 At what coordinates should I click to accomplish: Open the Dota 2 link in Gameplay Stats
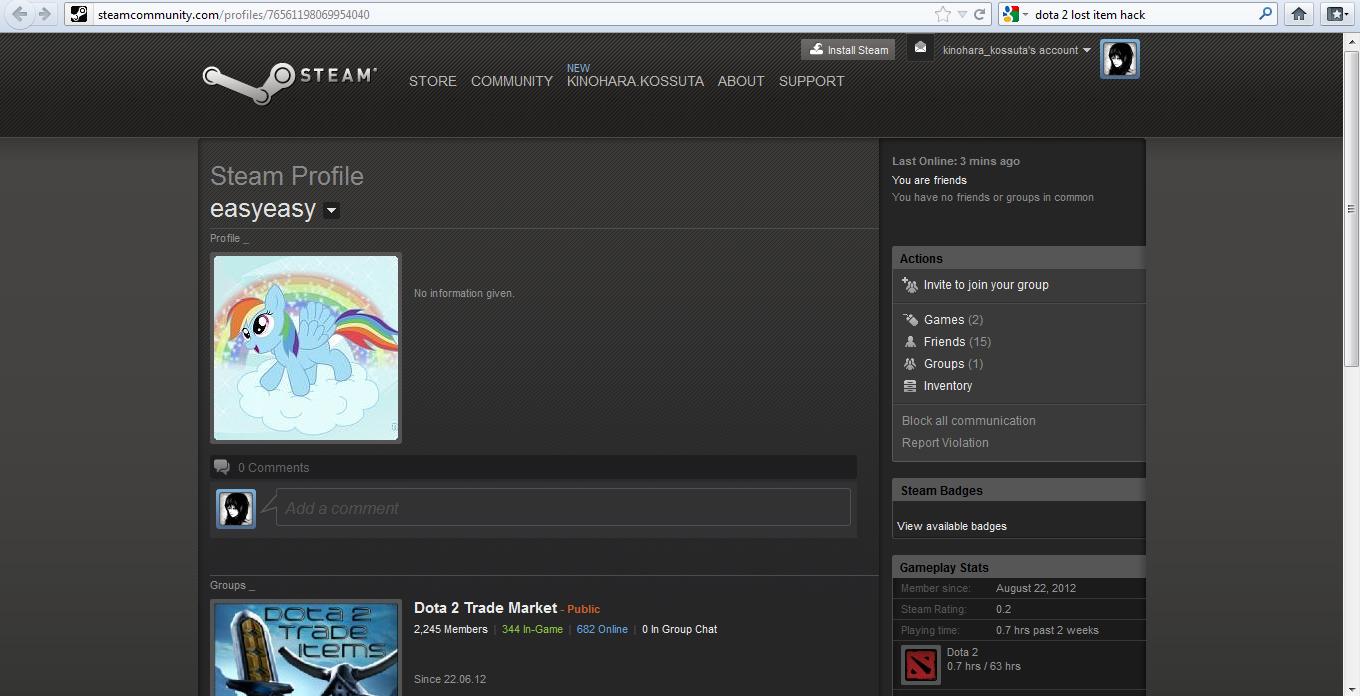[x=962, y=652]
